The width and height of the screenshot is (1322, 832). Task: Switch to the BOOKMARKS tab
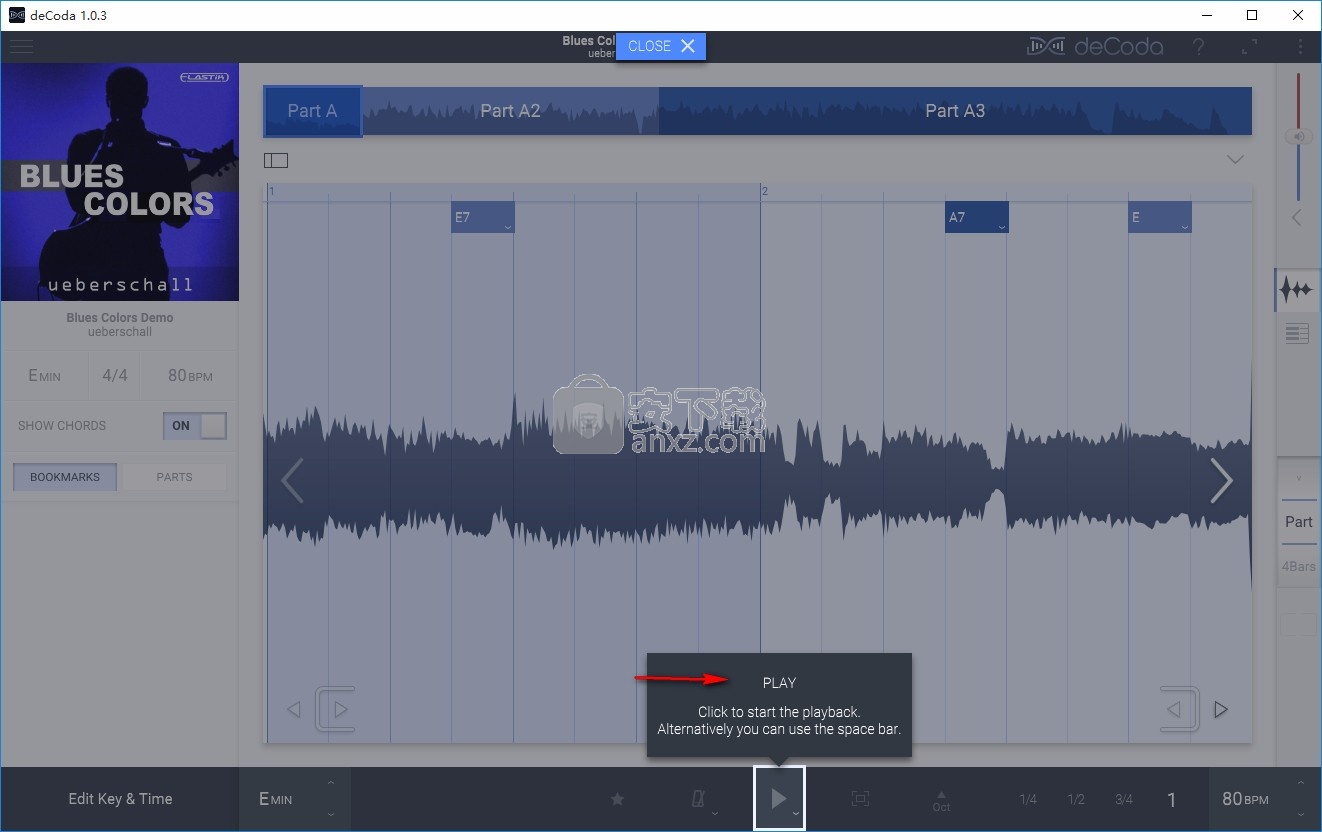65,477
